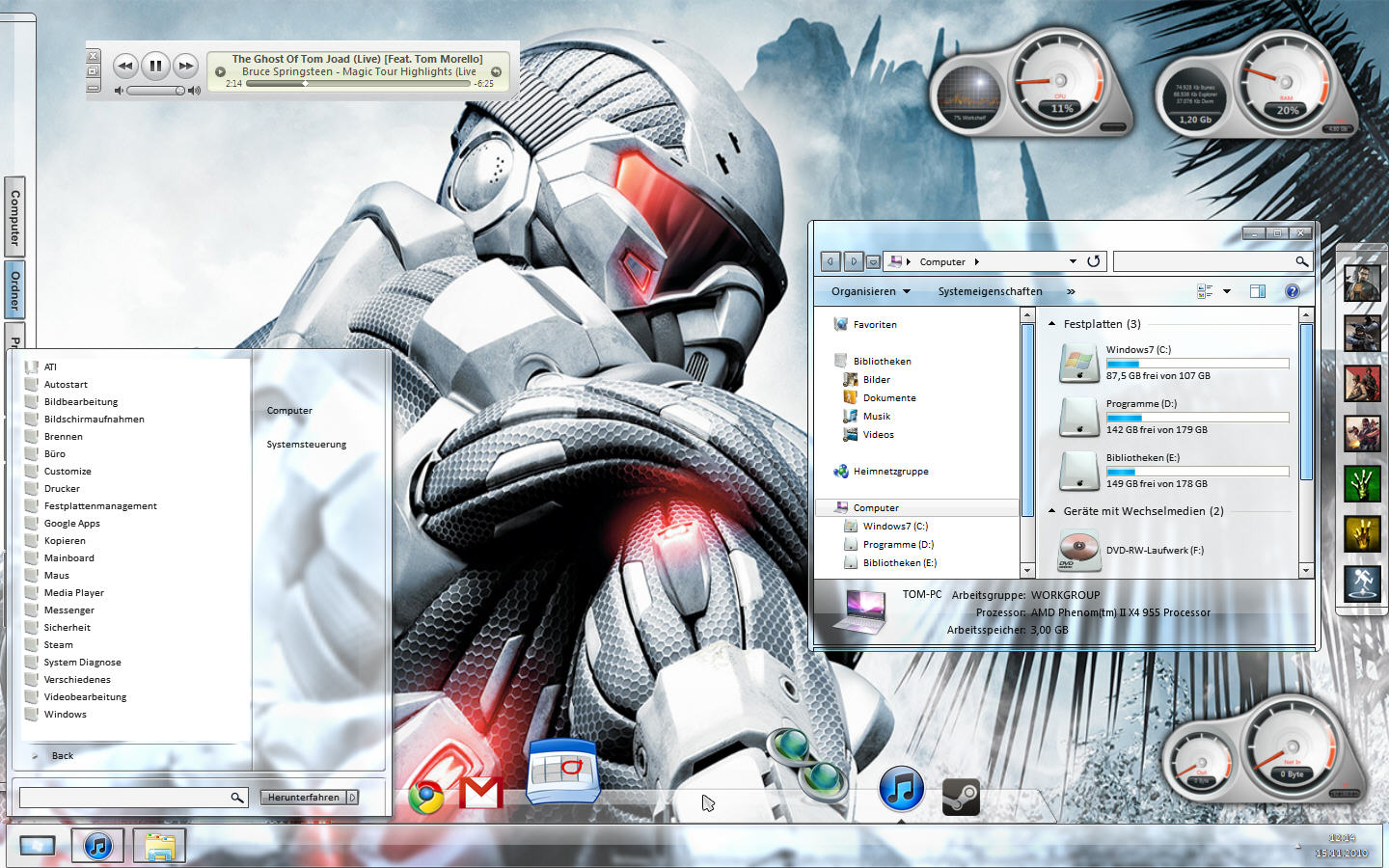
Task: Launch Left 4 Dead from the side dock
Action: pos(1362,483)
